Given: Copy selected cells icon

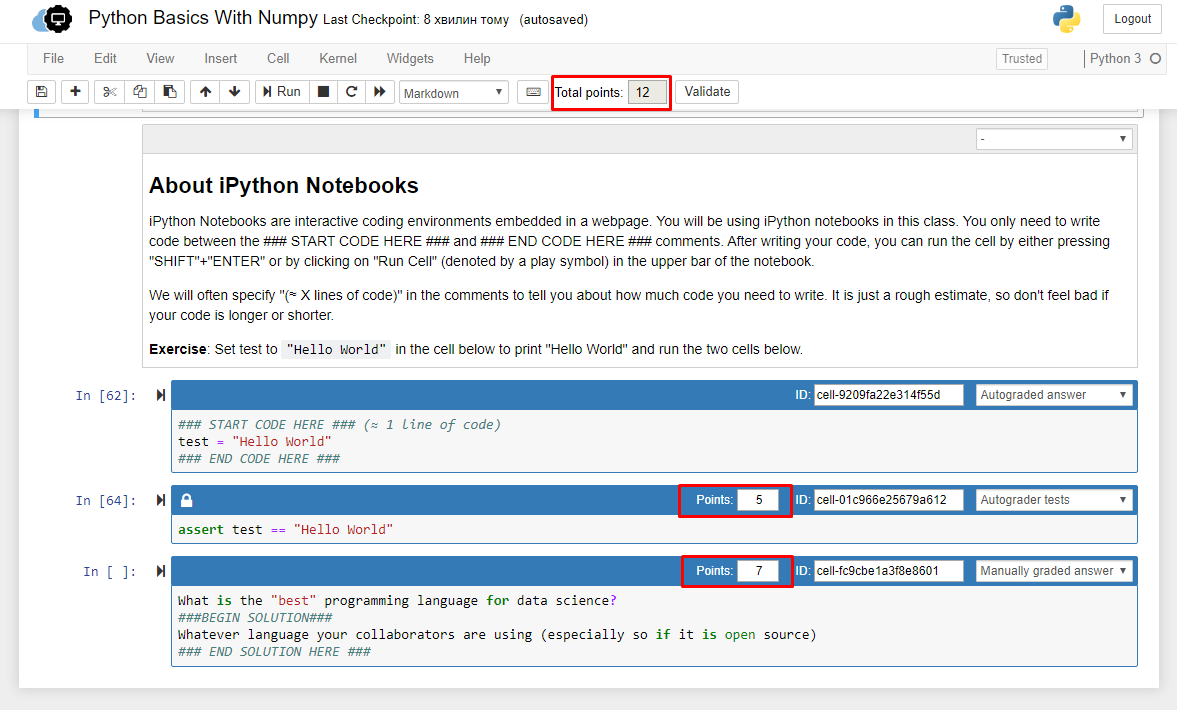Looking at the screenshot, I should (x=140, y=92).
